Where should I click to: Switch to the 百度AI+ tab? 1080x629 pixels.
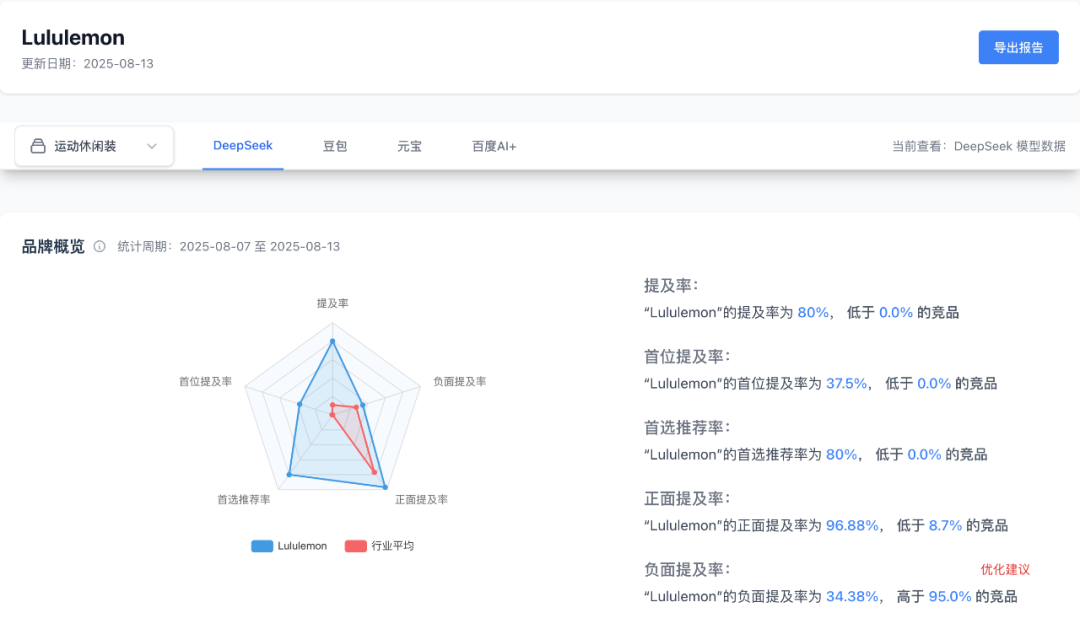pyautogui.click(x=494, y=146)
